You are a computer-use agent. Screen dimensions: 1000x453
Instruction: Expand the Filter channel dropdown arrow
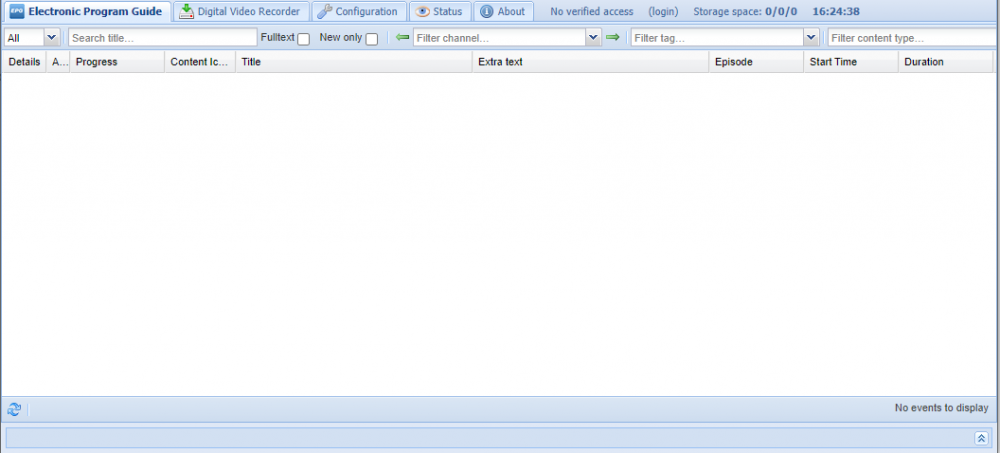click(593, 38)
